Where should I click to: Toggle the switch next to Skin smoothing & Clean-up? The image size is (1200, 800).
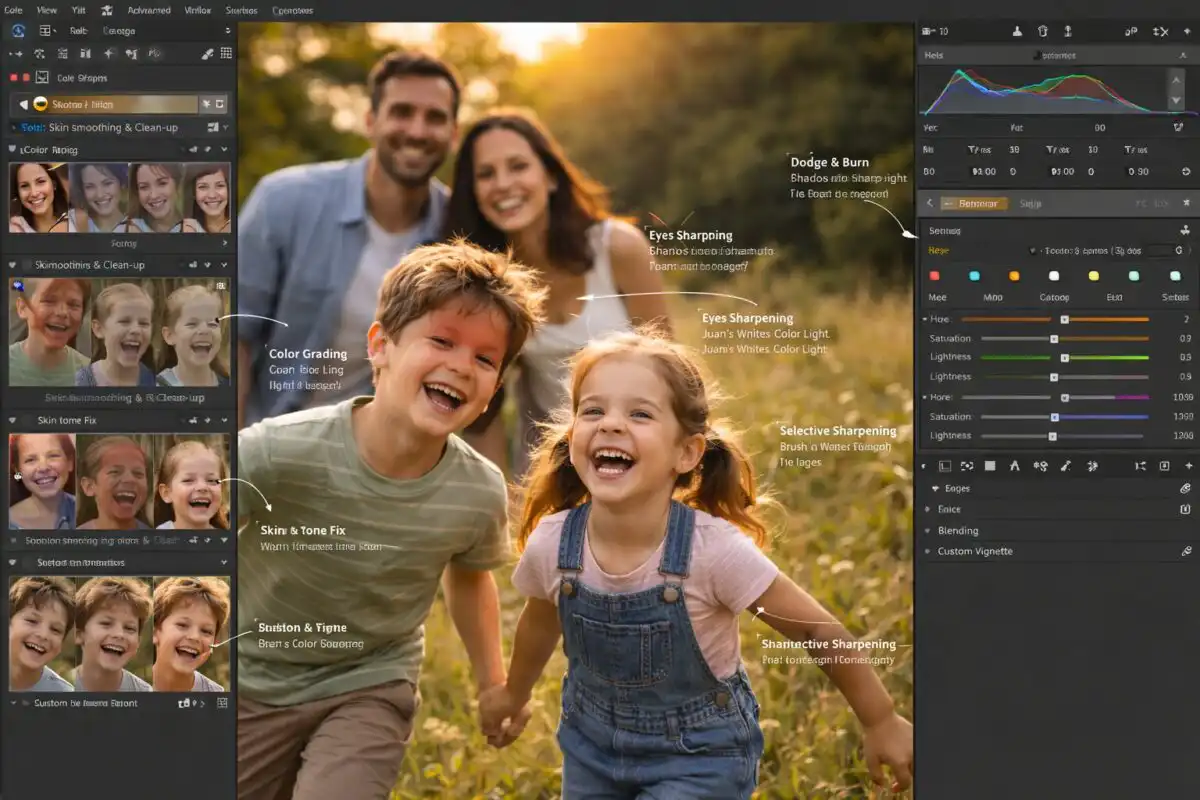click(x=212, y=128)
